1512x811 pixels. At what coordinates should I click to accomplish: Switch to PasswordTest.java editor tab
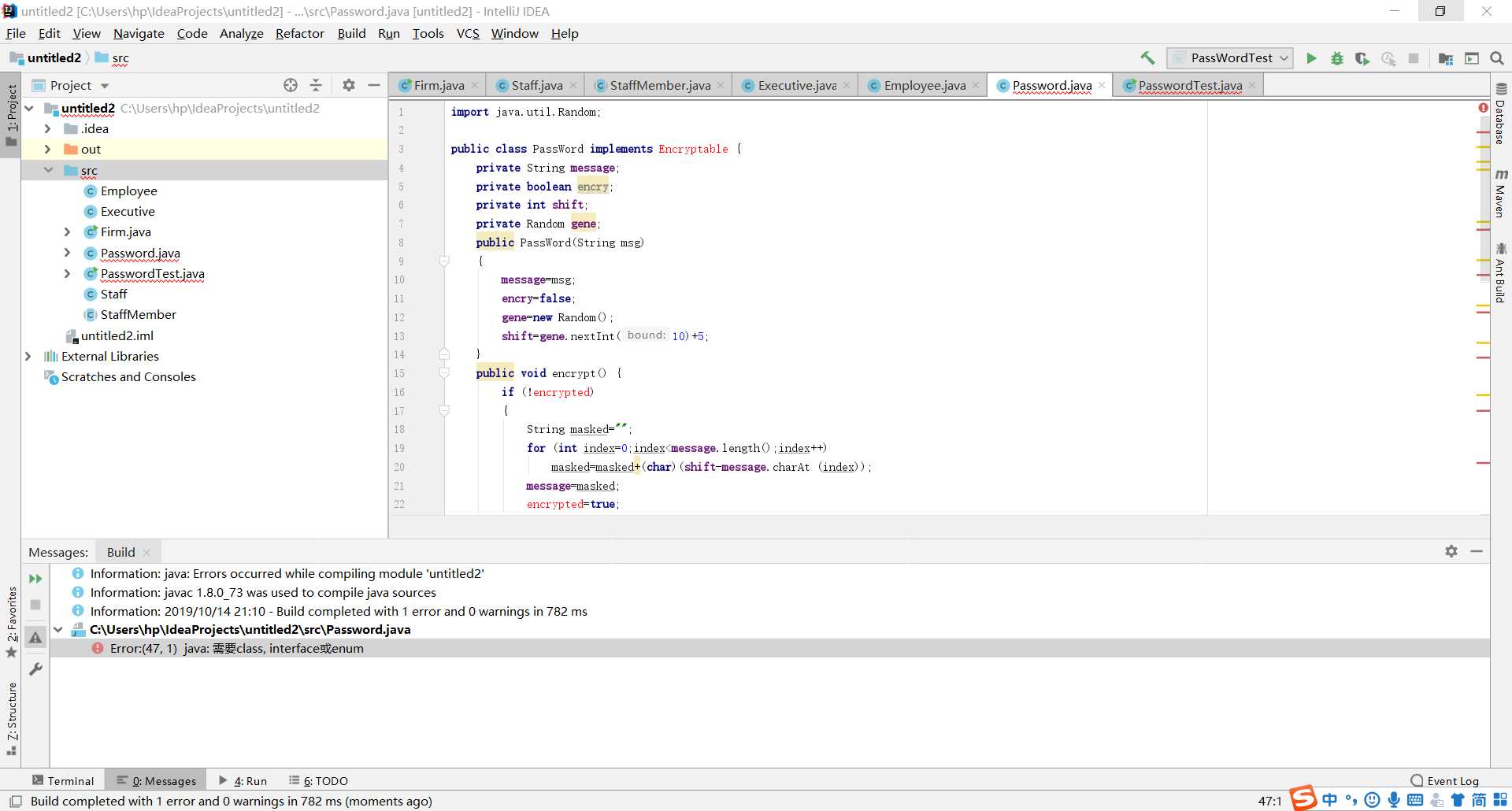point(1189,85)
